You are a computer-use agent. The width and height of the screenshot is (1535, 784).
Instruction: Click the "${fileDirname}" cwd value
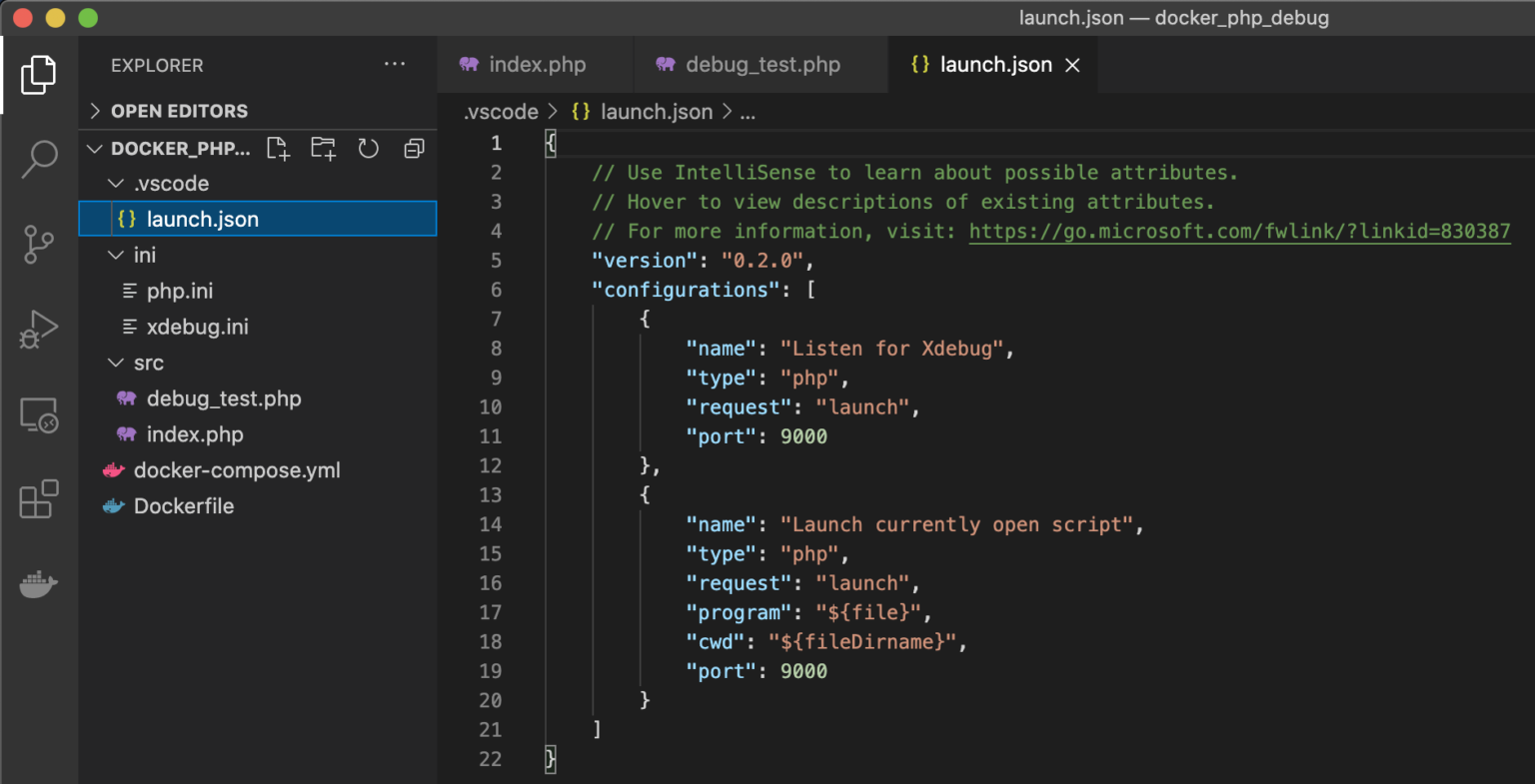(862, 642)
